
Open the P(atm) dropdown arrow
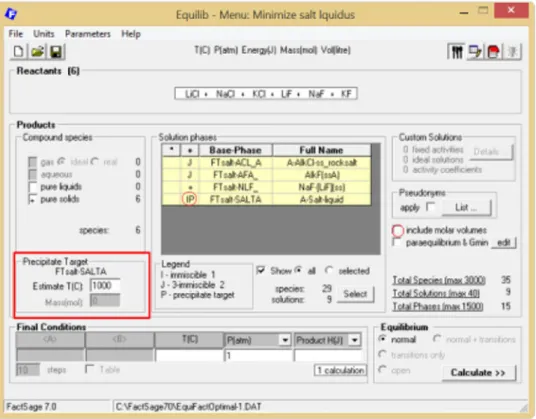click(x=284, y=340)
